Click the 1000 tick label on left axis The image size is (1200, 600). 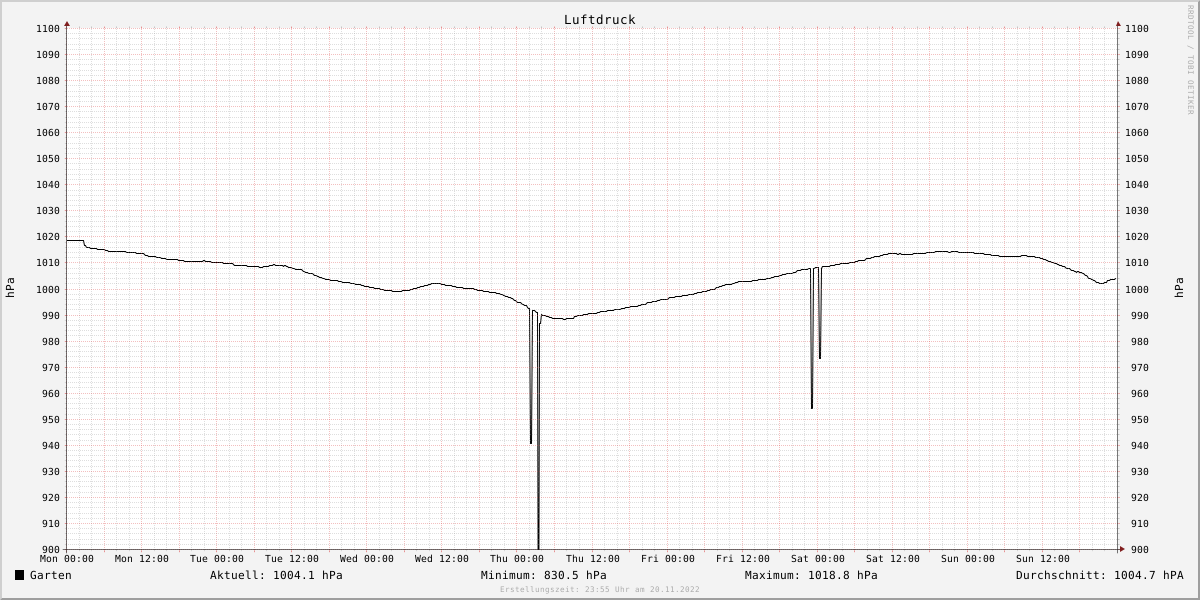48,290
